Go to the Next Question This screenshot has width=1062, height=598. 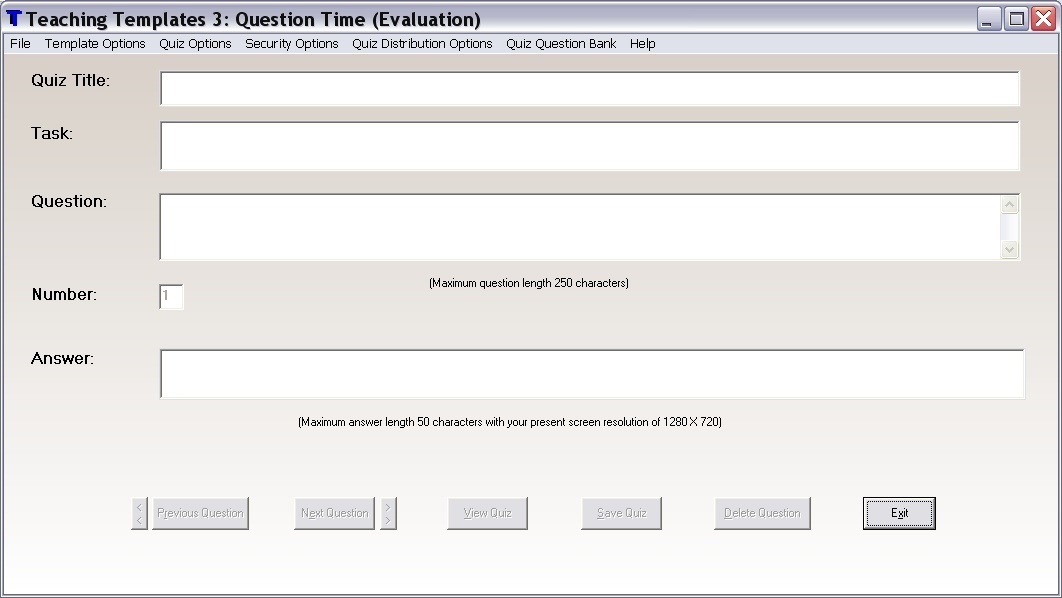(334, 513)
